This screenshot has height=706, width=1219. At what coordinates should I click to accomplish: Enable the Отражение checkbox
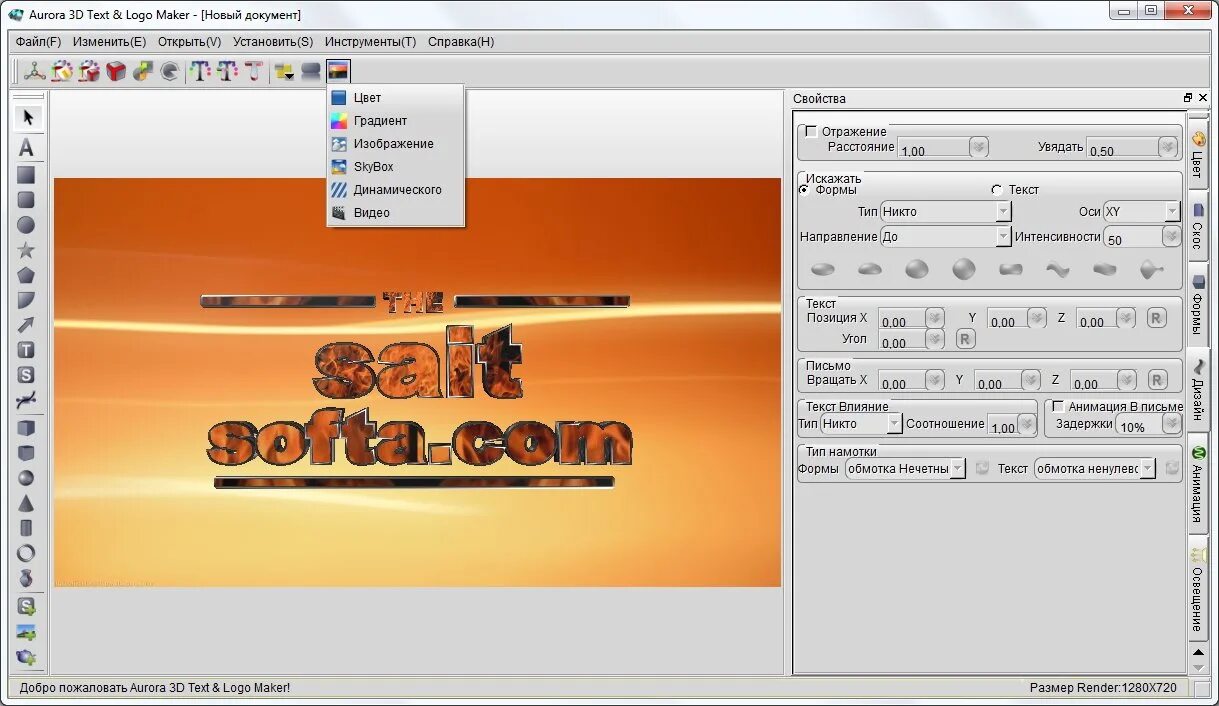pos(811,131)
